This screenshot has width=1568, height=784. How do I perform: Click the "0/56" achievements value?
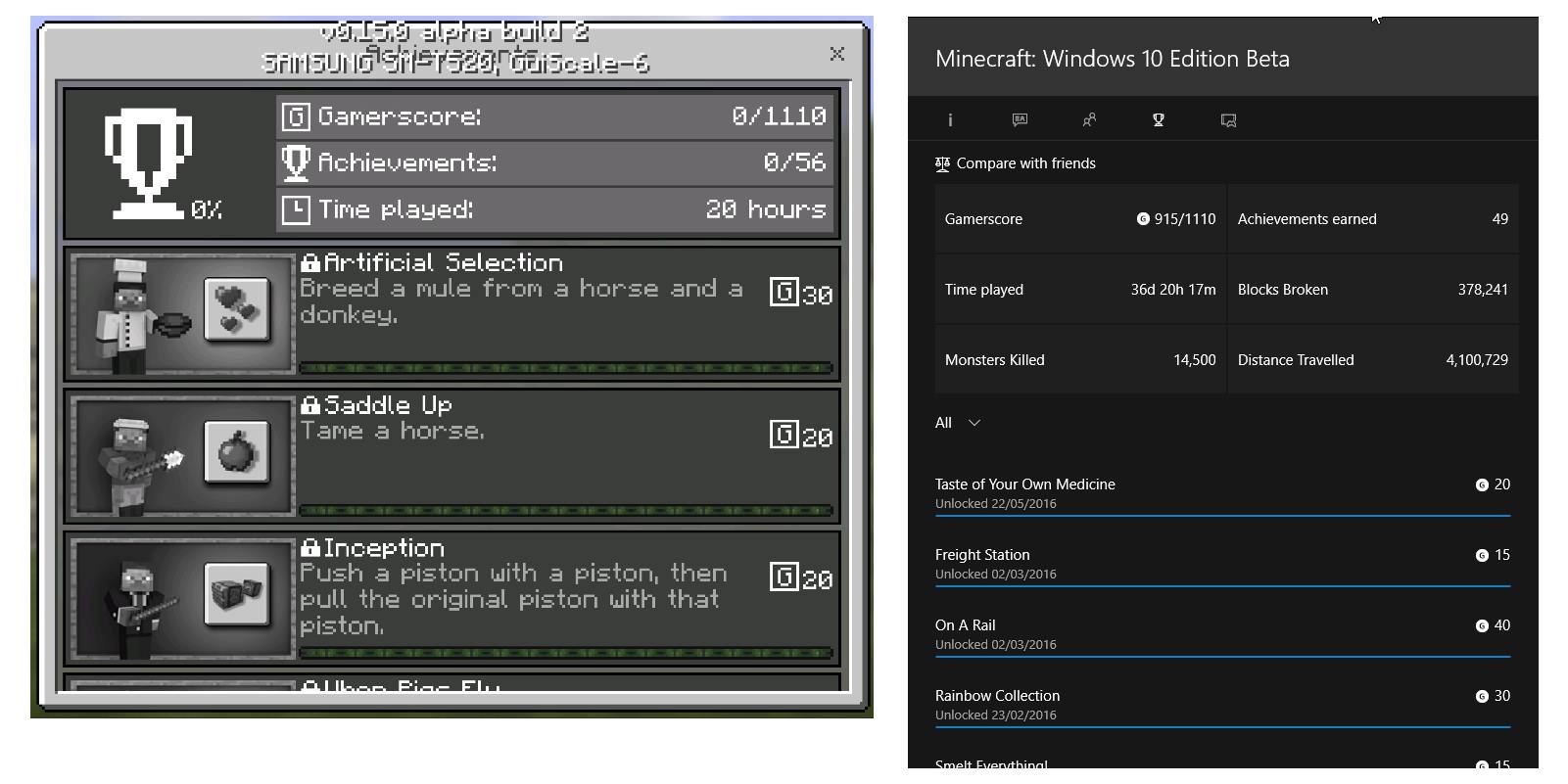point(794,162)
